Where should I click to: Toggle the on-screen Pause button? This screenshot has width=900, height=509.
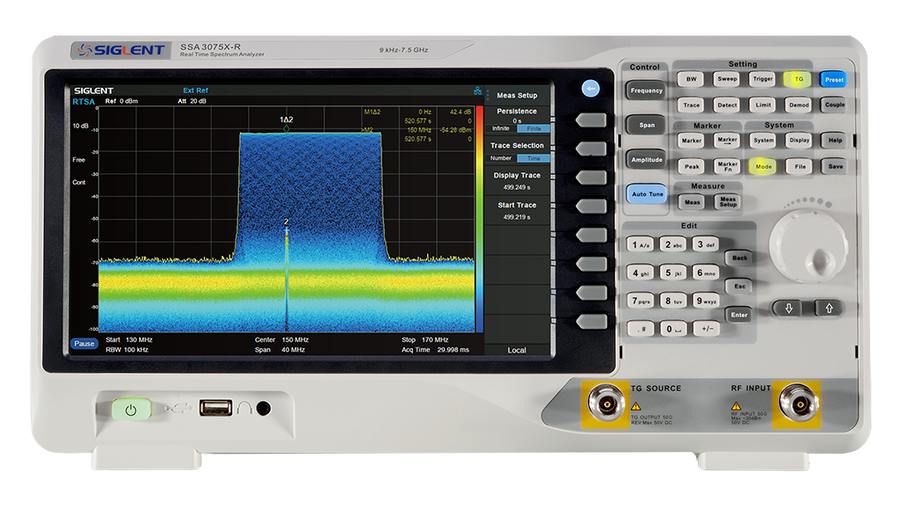click(x=84, y=344)
